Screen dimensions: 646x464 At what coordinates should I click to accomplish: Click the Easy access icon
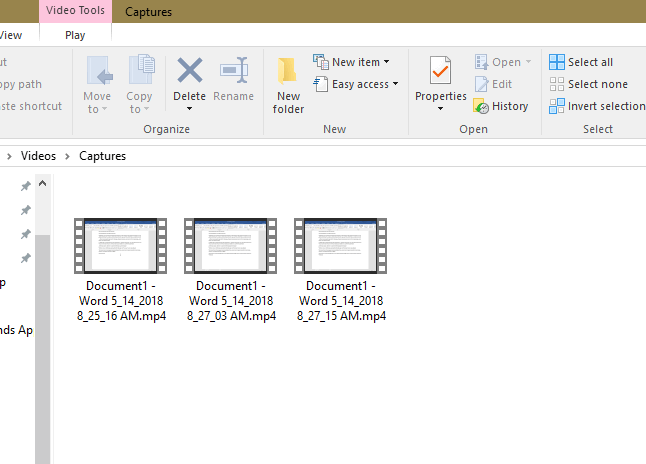[321, 84]
